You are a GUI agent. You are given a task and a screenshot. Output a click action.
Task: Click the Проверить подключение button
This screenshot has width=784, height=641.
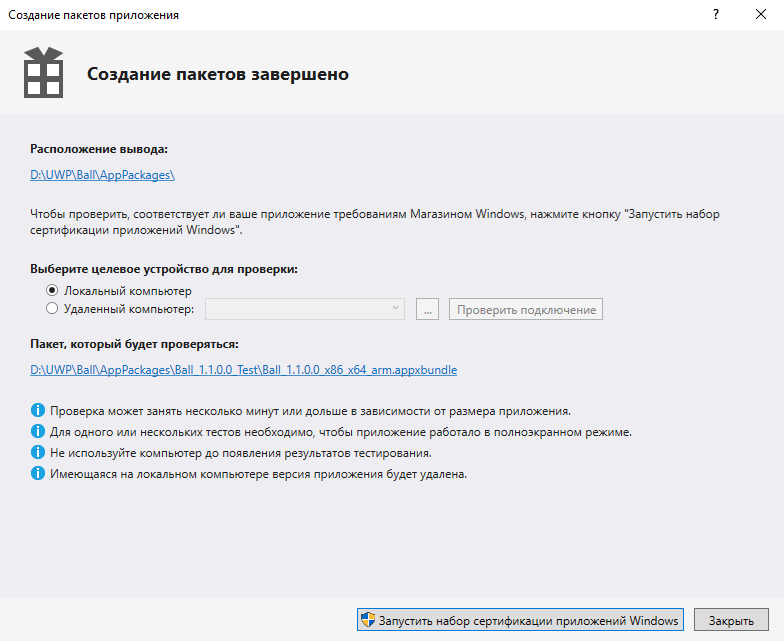(526, 309)
